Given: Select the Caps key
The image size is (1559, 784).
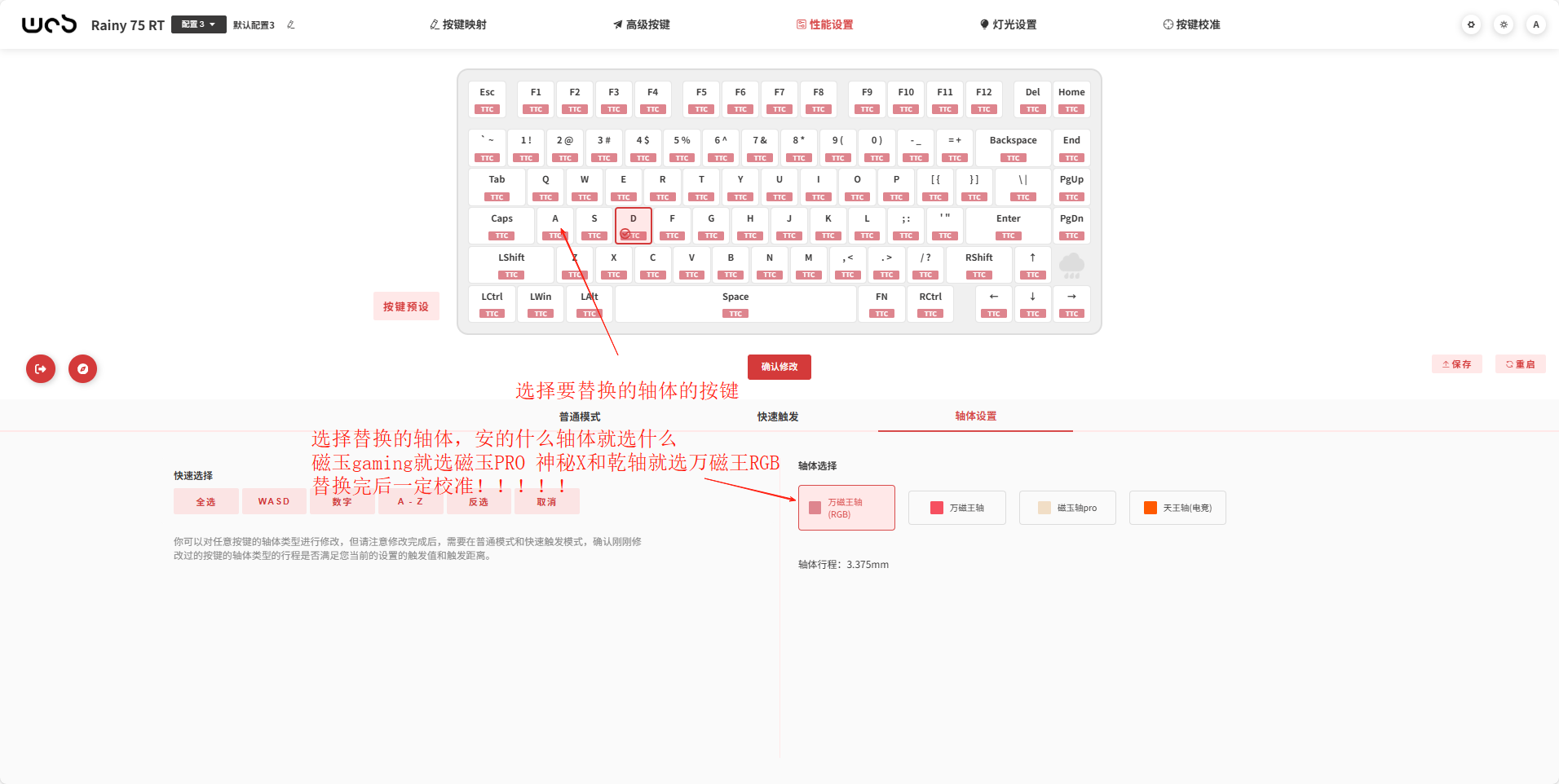Looking at the screenshot, I should [501, 226].
